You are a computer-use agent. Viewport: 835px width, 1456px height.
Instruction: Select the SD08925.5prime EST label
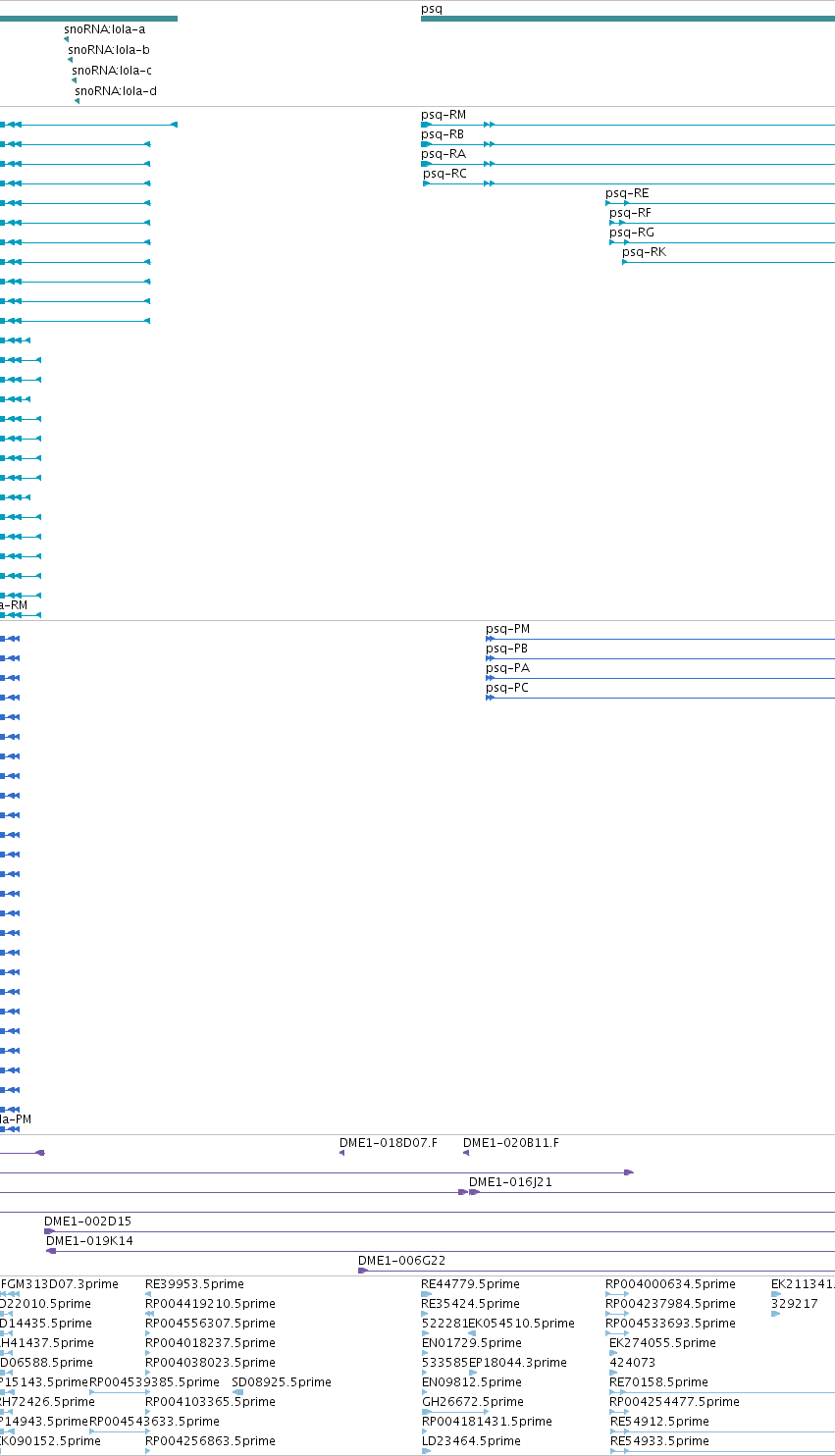point(282,1382)
